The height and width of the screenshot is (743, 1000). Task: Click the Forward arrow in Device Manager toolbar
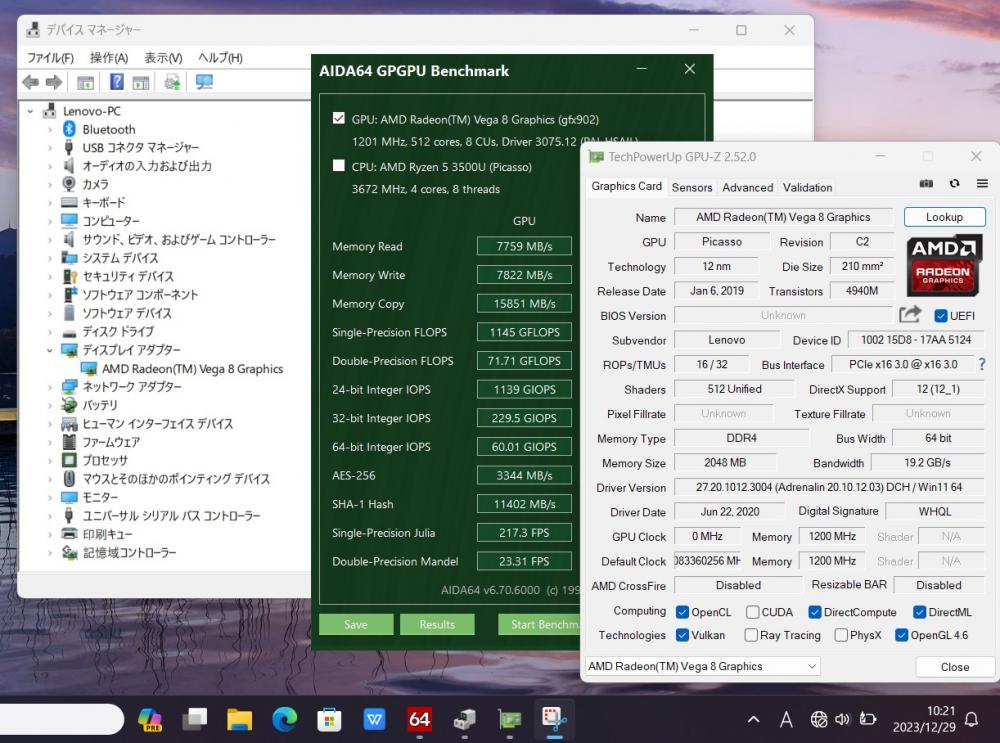(54, 82)
